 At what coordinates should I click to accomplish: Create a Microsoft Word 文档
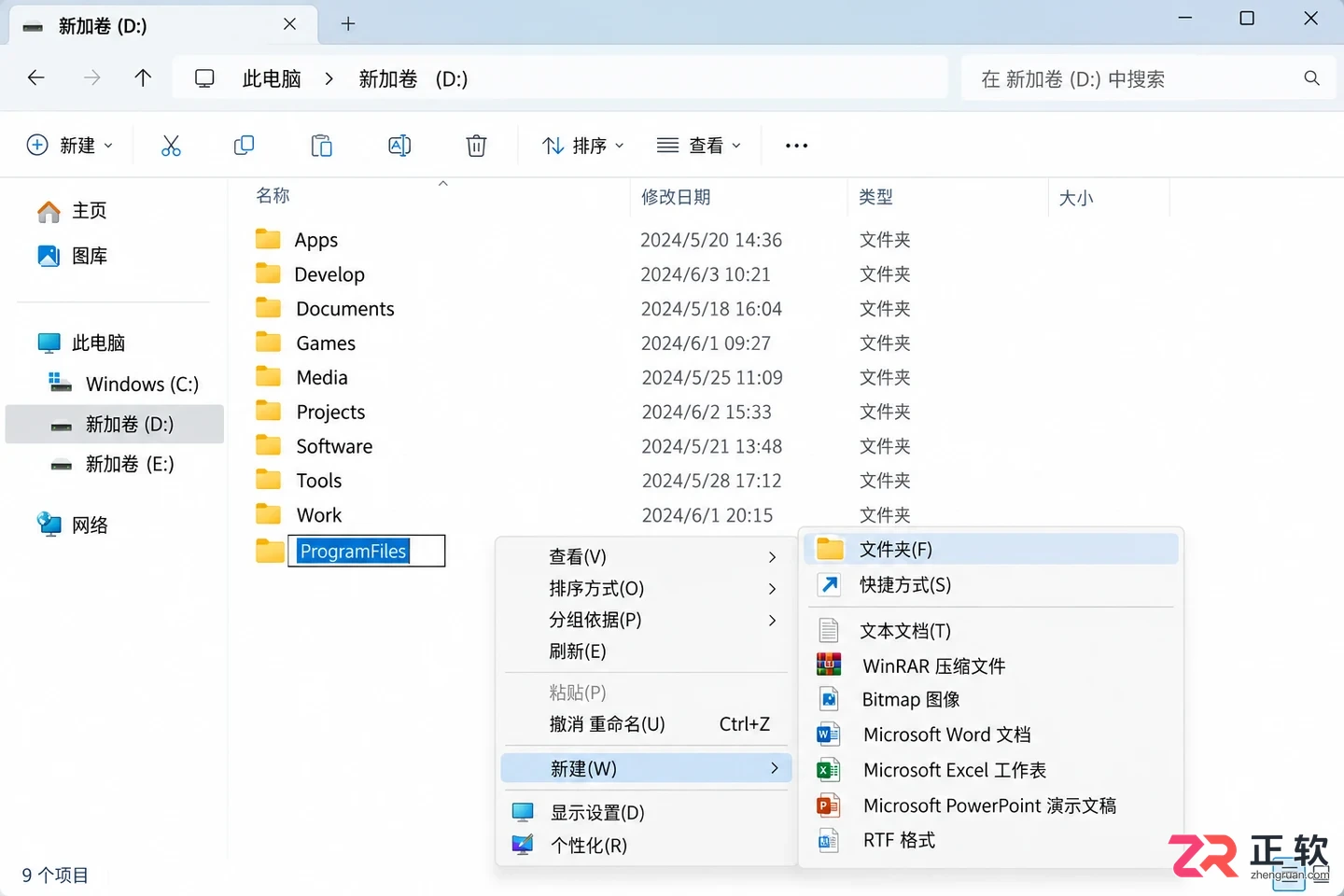[x=991, y=735]
